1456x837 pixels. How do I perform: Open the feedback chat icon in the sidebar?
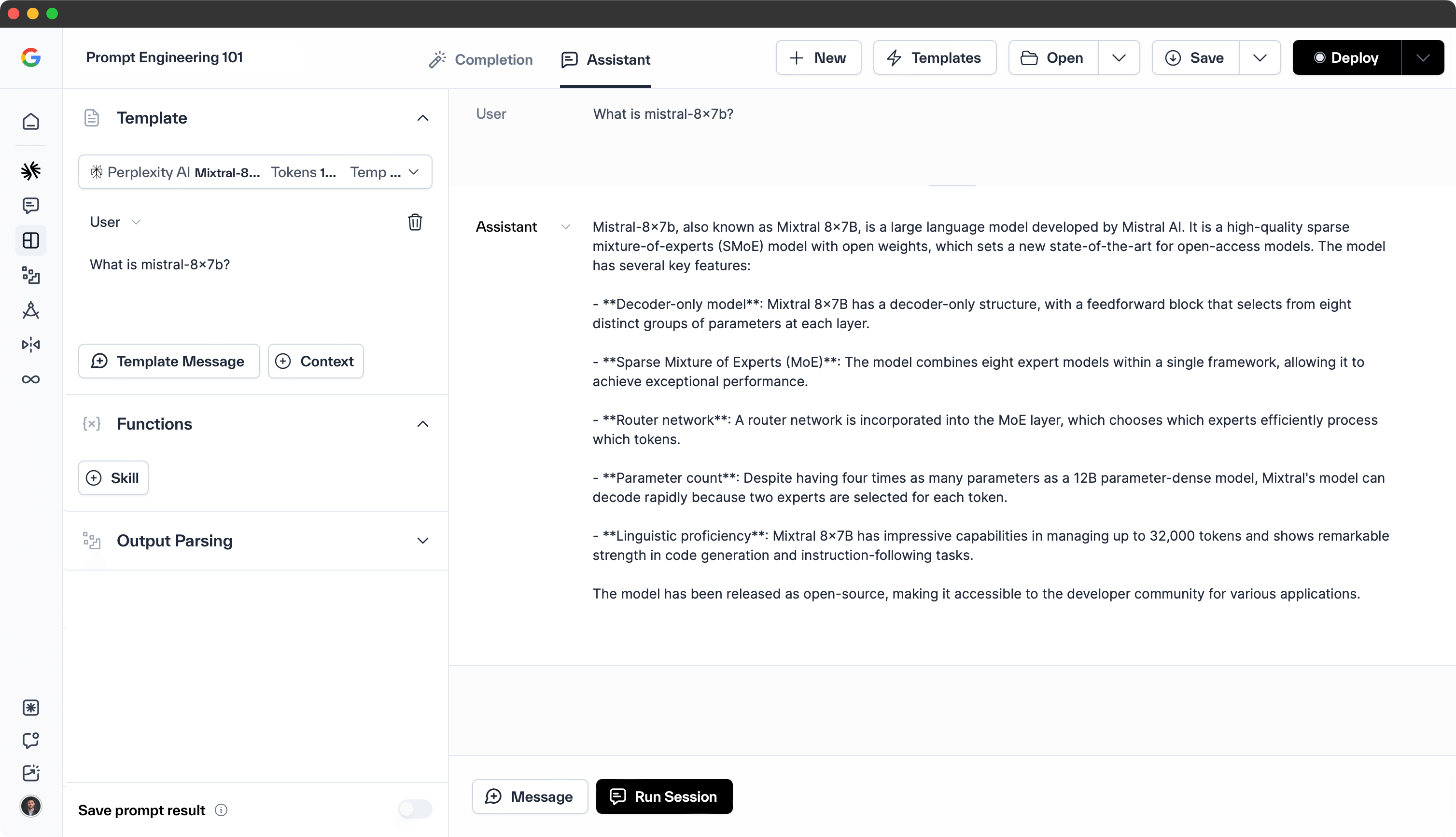tap(31, 741)
